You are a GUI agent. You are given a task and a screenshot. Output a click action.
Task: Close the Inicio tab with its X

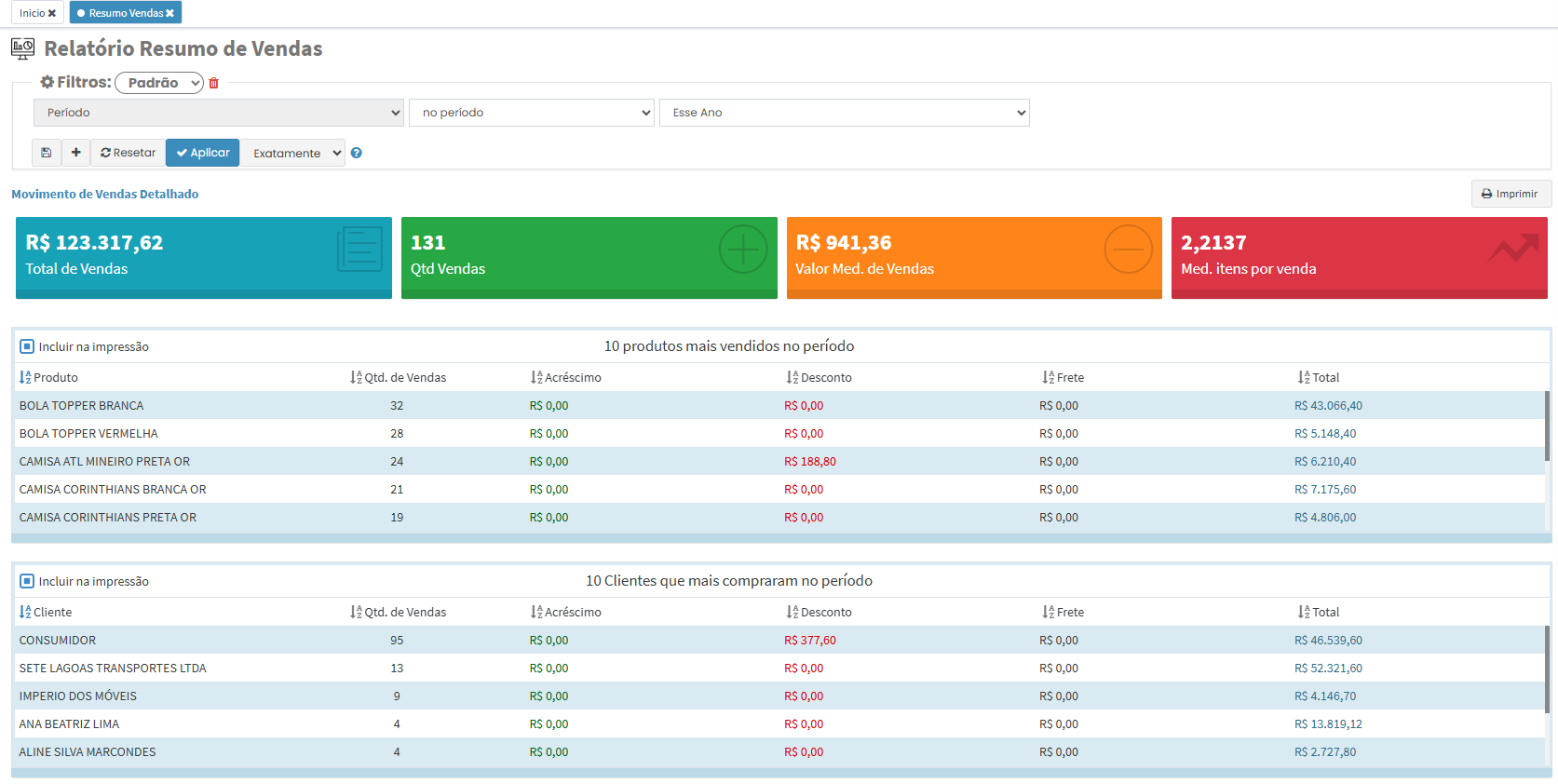pos(52,13)
